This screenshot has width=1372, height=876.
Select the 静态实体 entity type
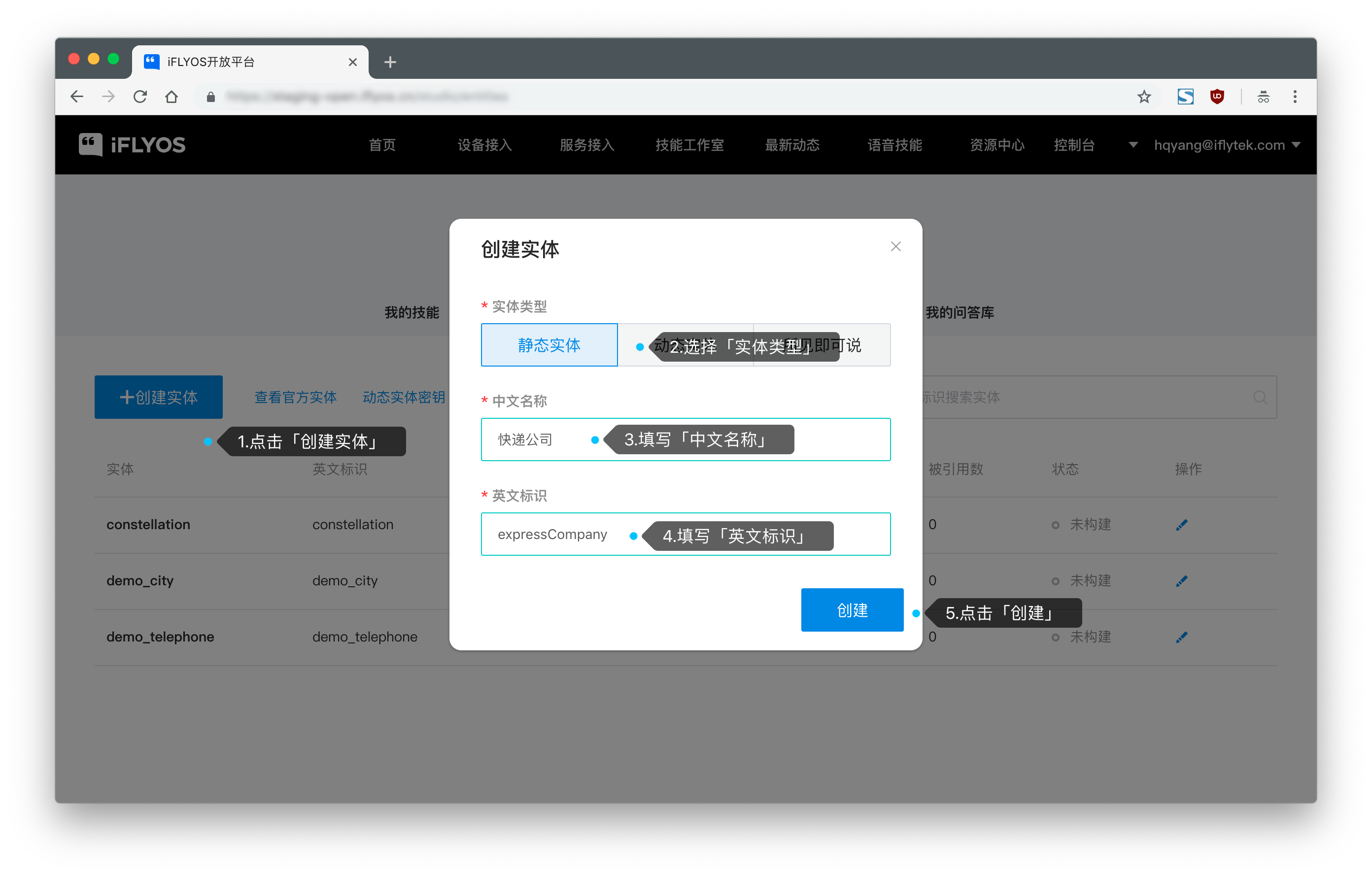549,344
